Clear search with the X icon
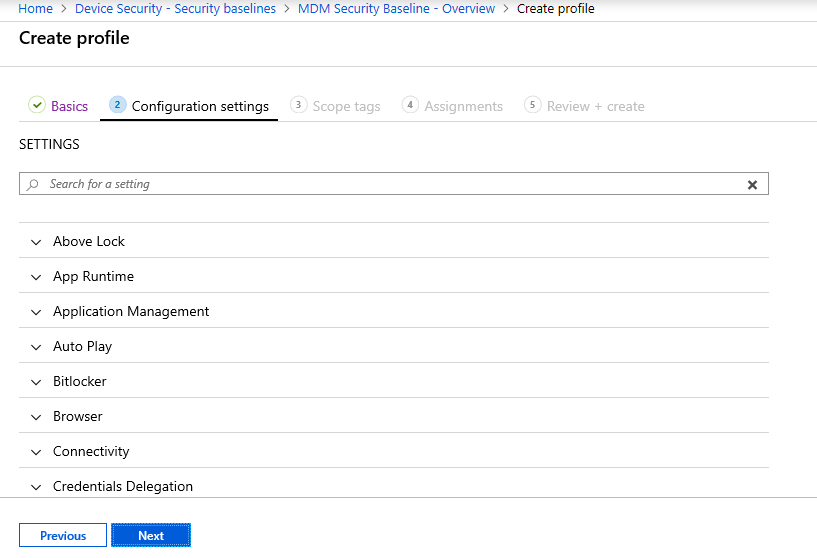 point(752,185)
